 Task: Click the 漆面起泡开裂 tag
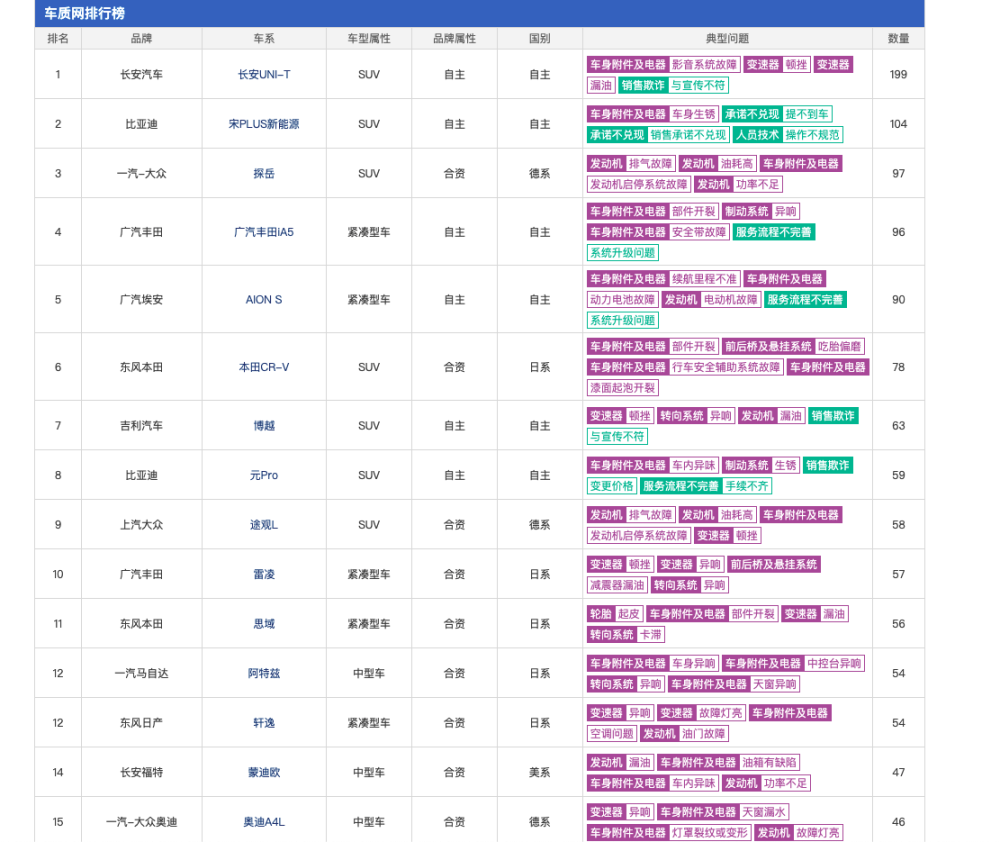622,388
